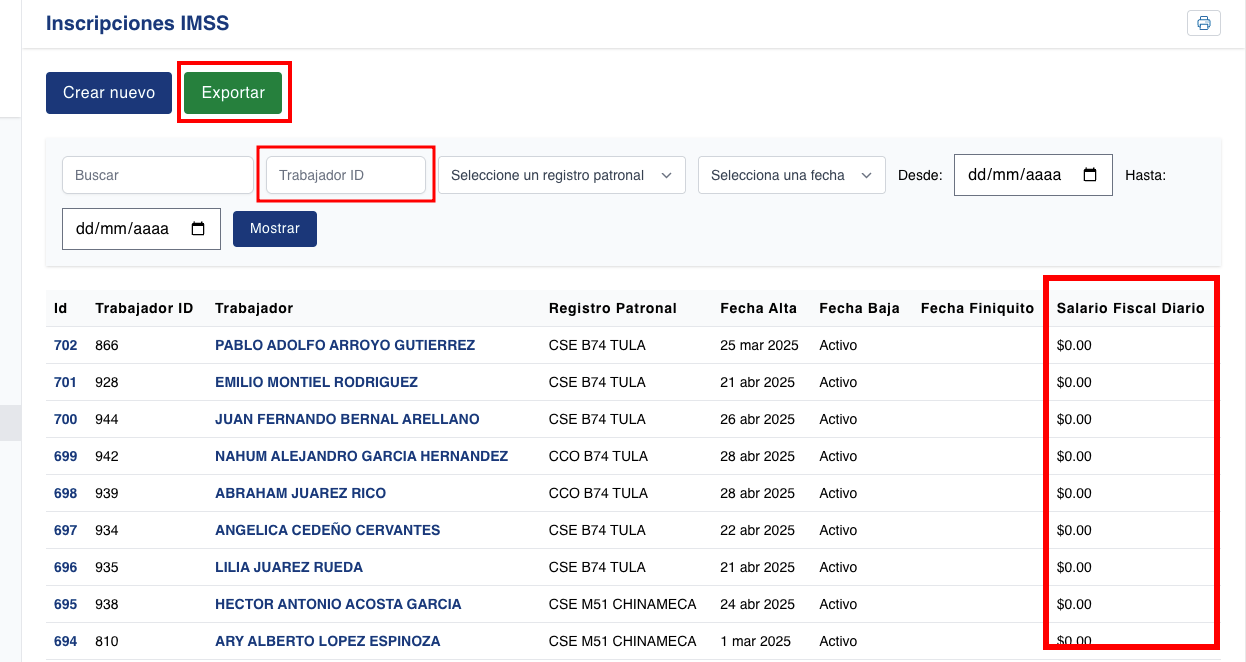Click HECTOR ANTONIO ACOSTA GARCIA worker link
This screenshot has width=1246, height=662.
click(x=338, y=604)
